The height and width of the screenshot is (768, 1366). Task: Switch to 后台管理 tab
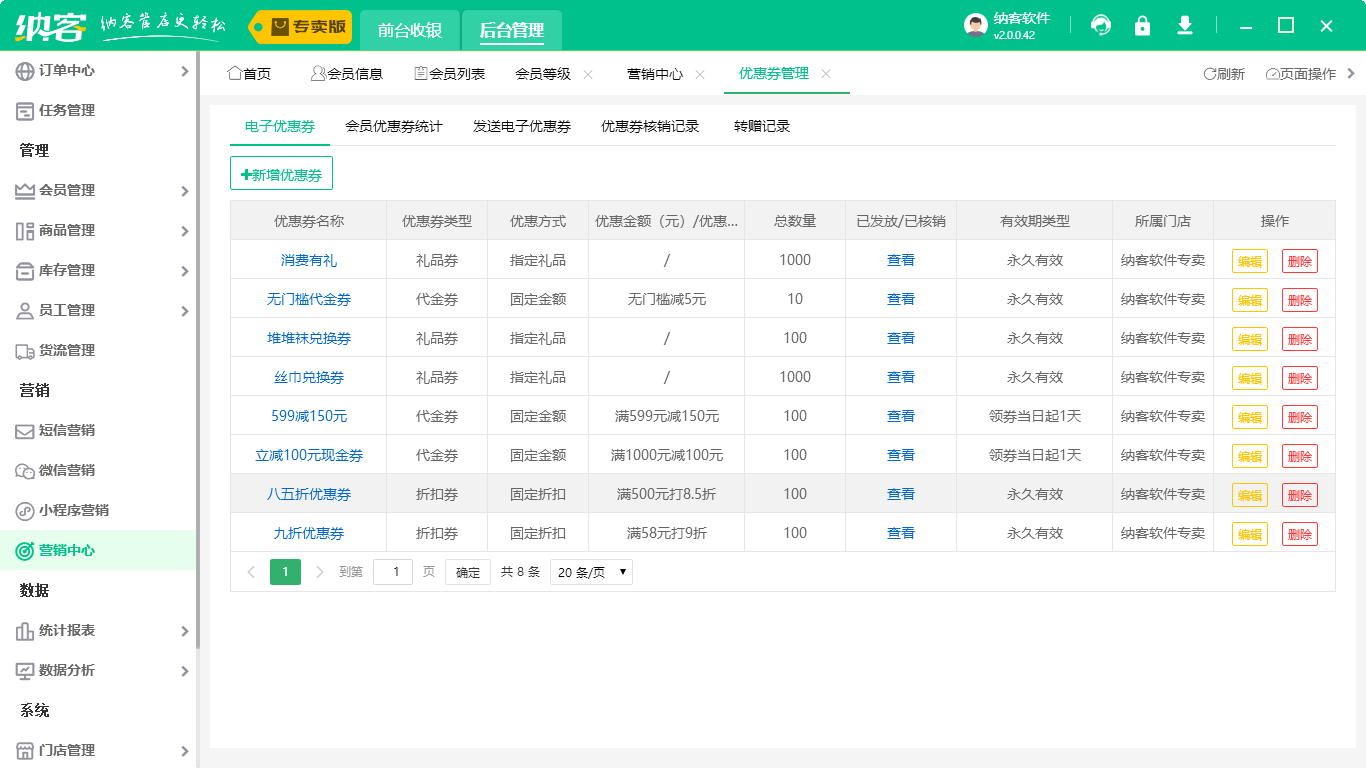click(x=512, y=30)
